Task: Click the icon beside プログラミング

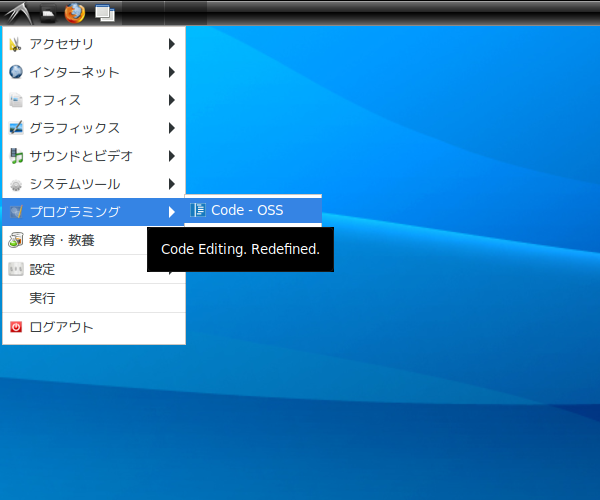Action: click(x=16, y=212)
